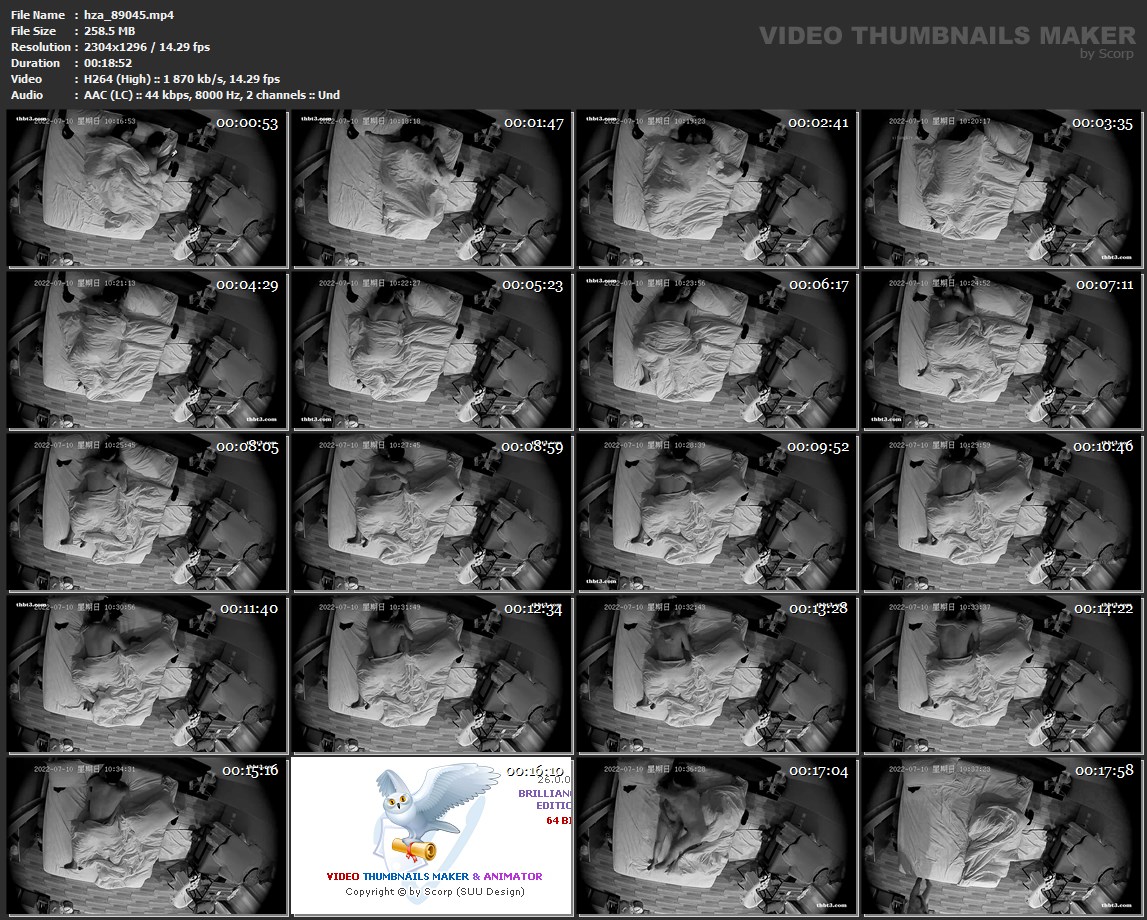Open the thumbnail stamped 00:11:40
The height and width of the screenshot is (920, 1147).
(x=147, y=674)
